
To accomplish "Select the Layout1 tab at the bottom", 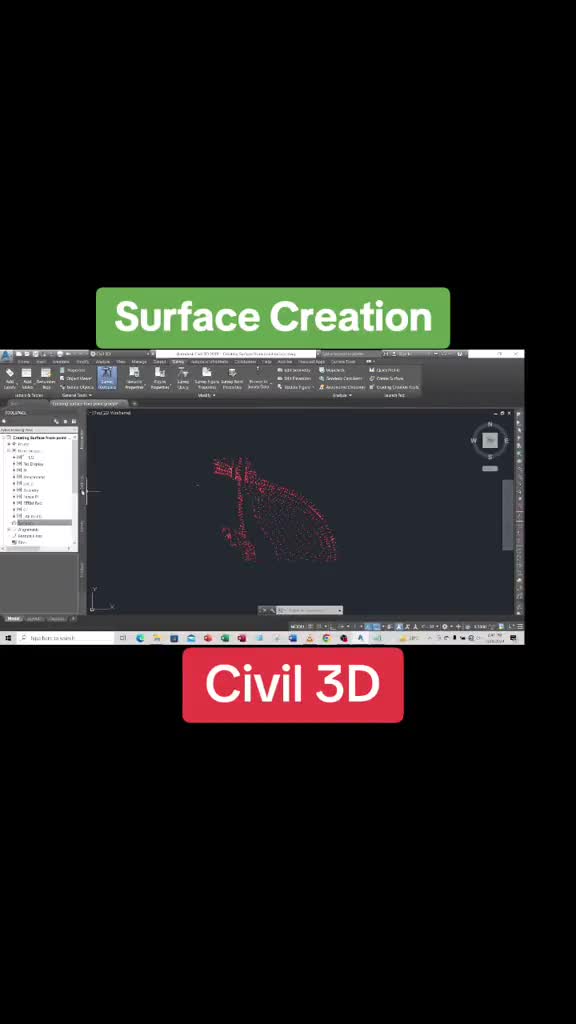I will (x=34, y=618).
